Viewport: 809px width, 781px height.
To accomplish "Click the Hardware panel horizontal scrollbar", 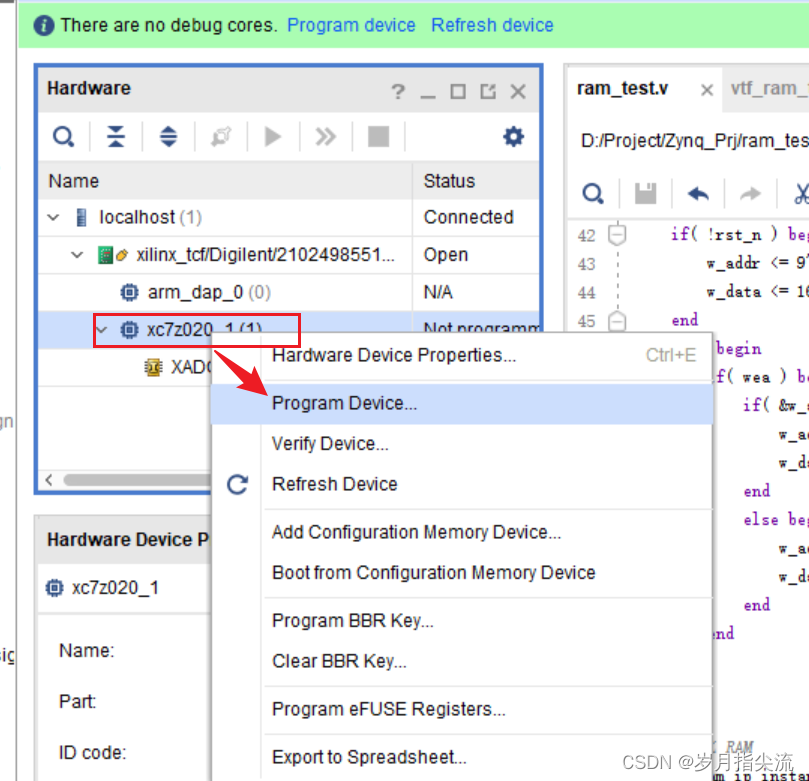I will coord(137,480).
